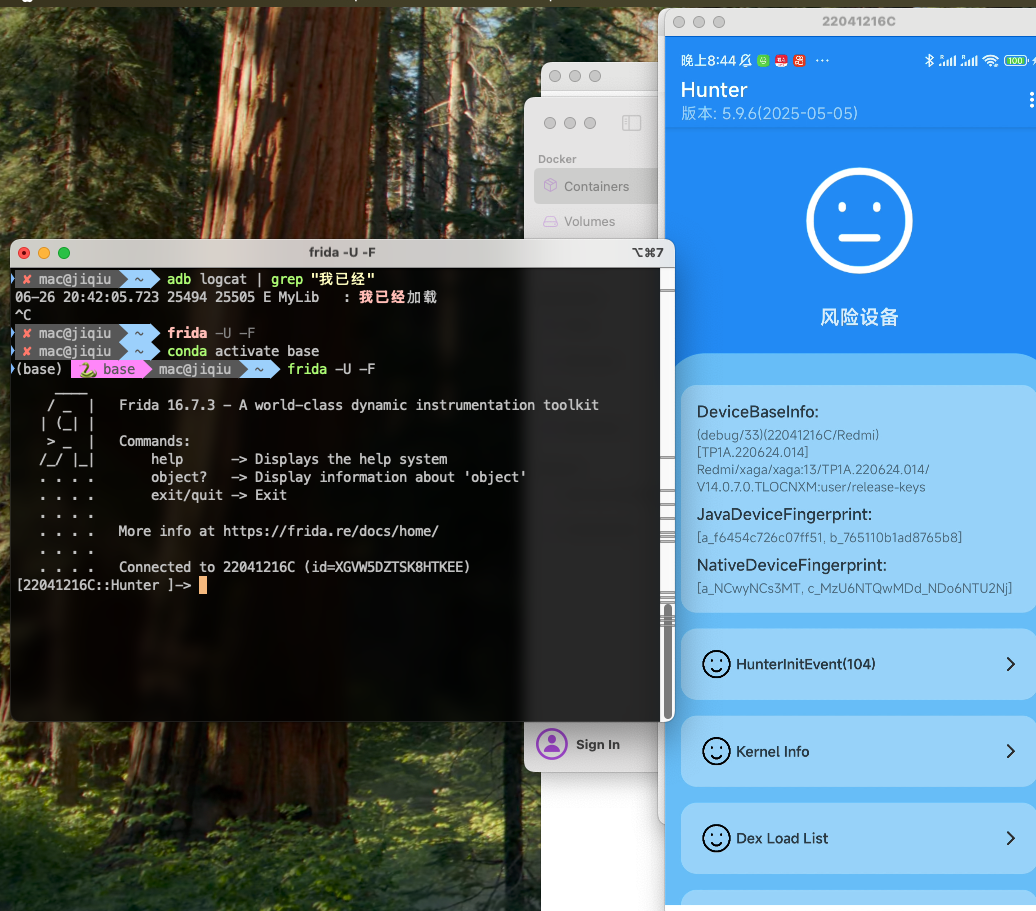The width and height of the screenshot is (1036, 911).
Task: Expand HunterInitEvent(104) using its chevron
Action: (1010, 664)
